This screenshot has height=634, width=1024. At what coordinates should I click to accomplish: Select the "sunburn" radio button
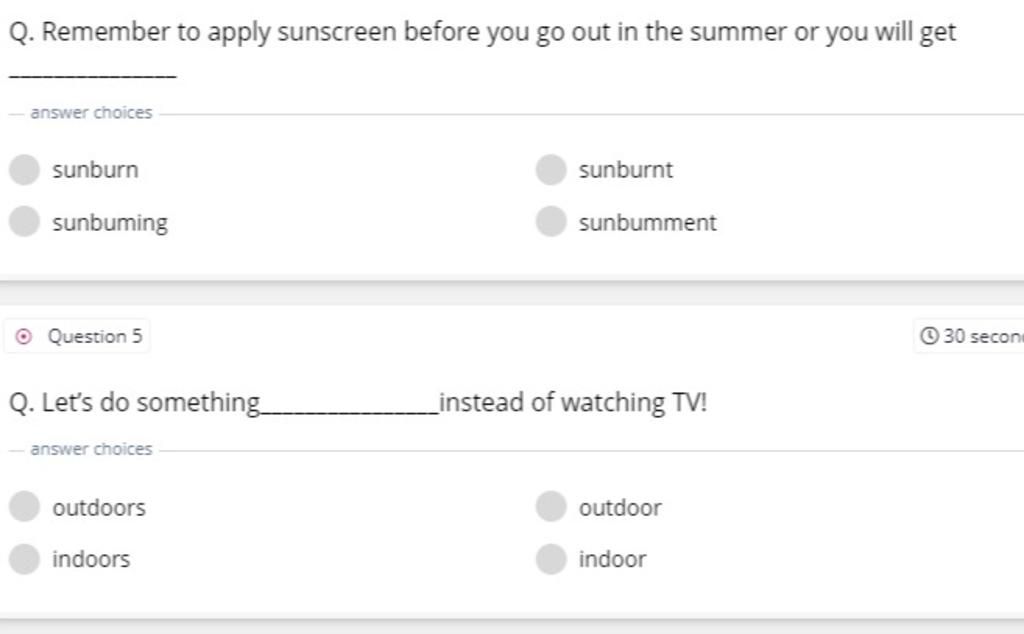[24, 170]
